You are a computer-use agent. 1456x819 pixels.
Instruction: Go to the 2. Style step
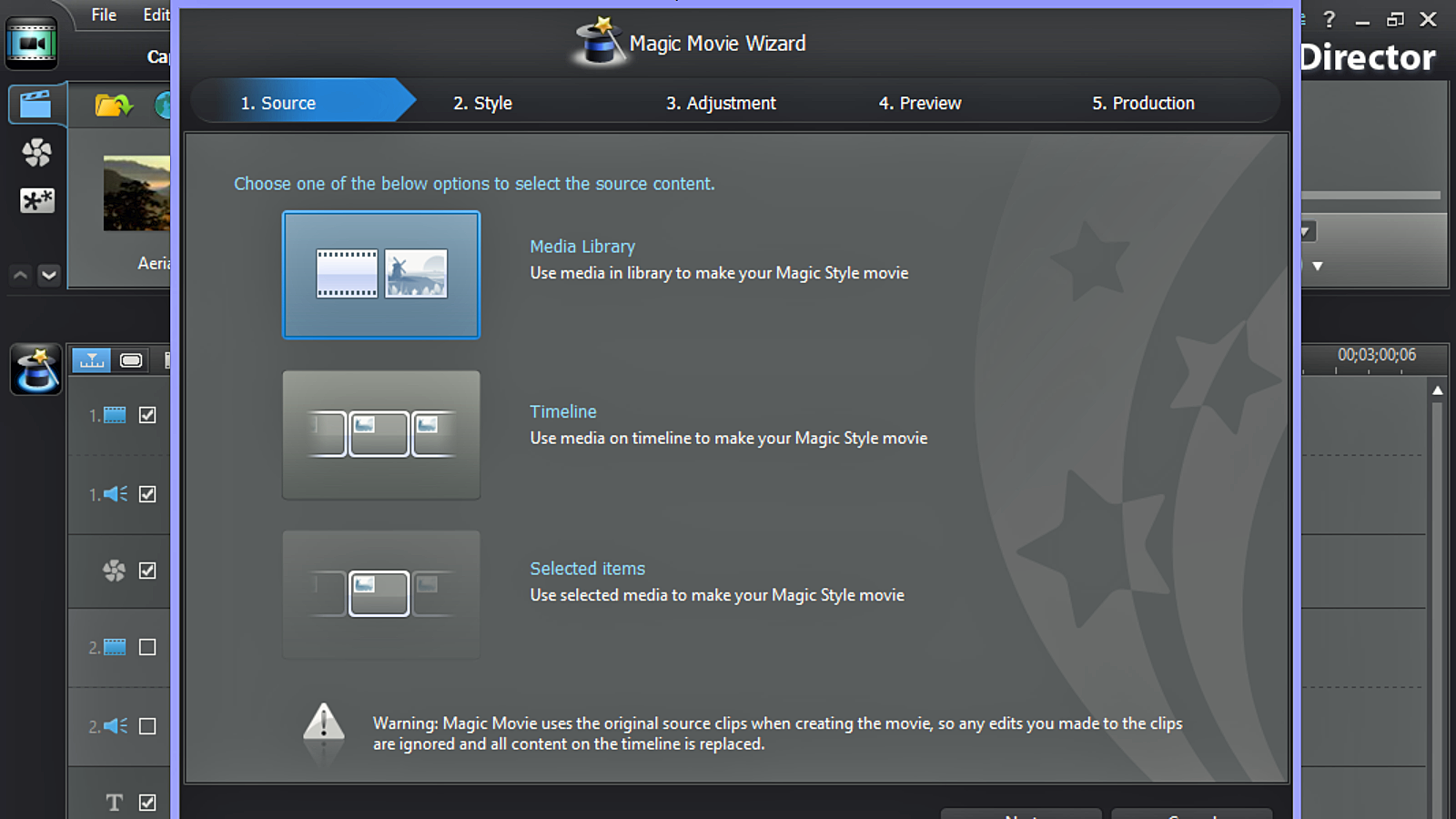(482, 104)
